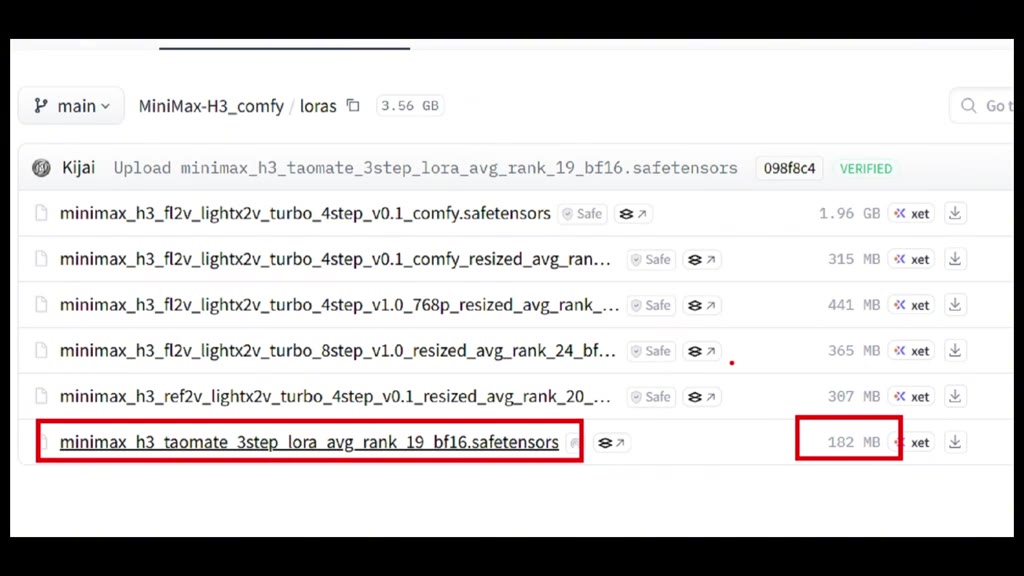Open the 8step_v1.0_resized_avg_rank_24 file
The height and width of the screenshot is (576, 1024).
click(x=338, y=351)
